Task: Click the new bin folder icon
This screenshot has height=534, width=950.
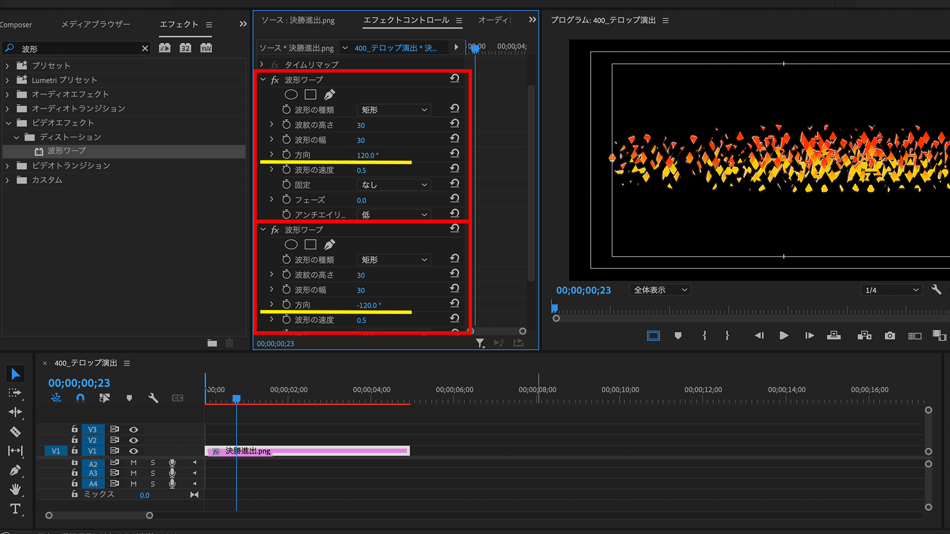Action: [212, 343]
